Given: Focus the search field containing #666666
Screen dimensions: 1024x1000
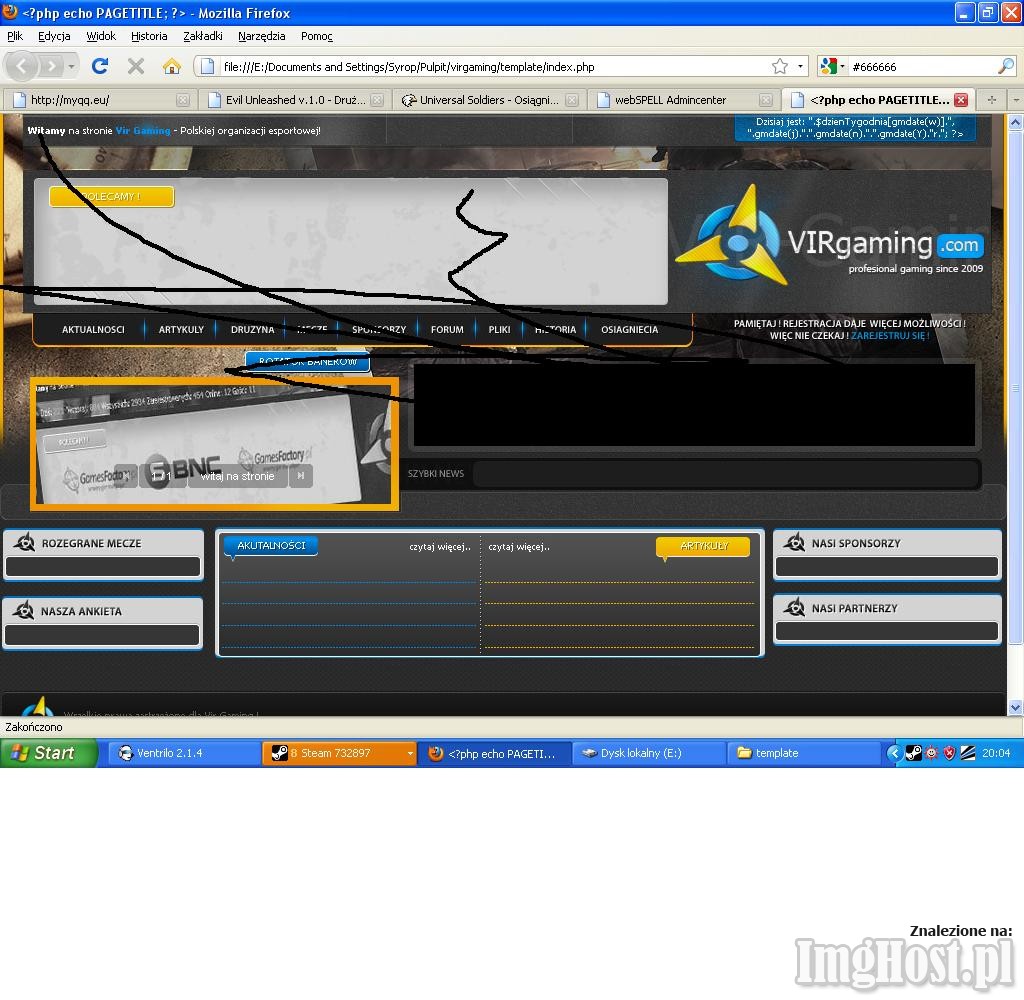Looking at the screenshot, I should pyautogui.click(x=923, y=67).
